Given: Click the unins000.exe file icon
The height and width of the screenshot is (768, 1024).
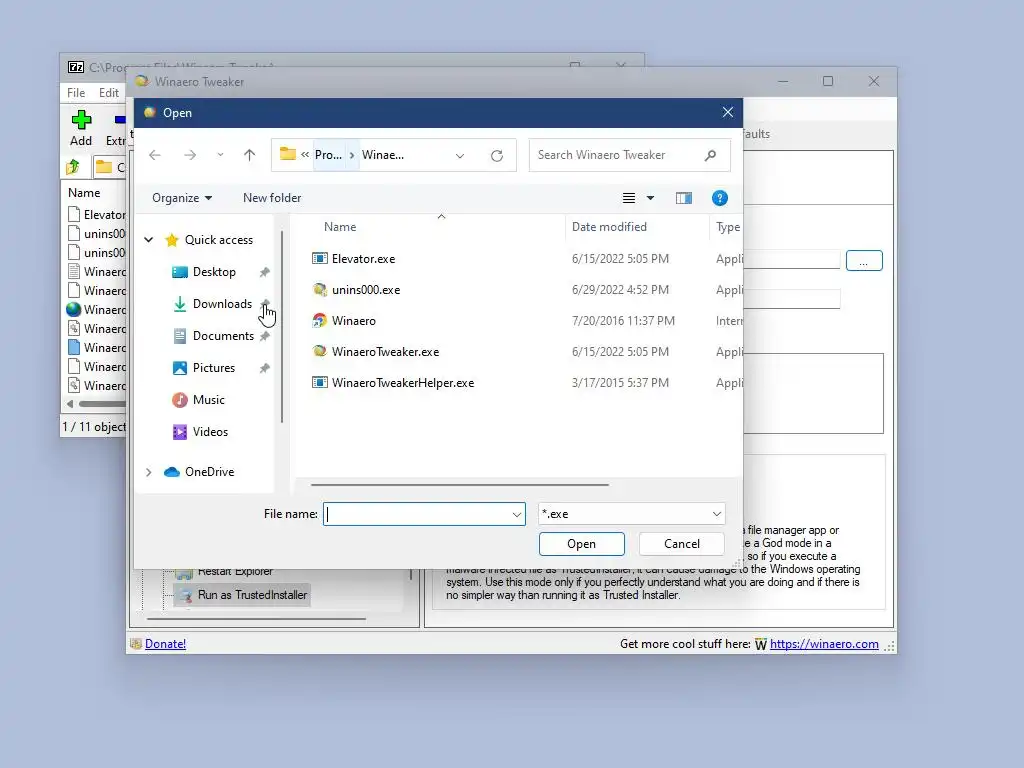Looking at the screenshot, I should 319,290.
